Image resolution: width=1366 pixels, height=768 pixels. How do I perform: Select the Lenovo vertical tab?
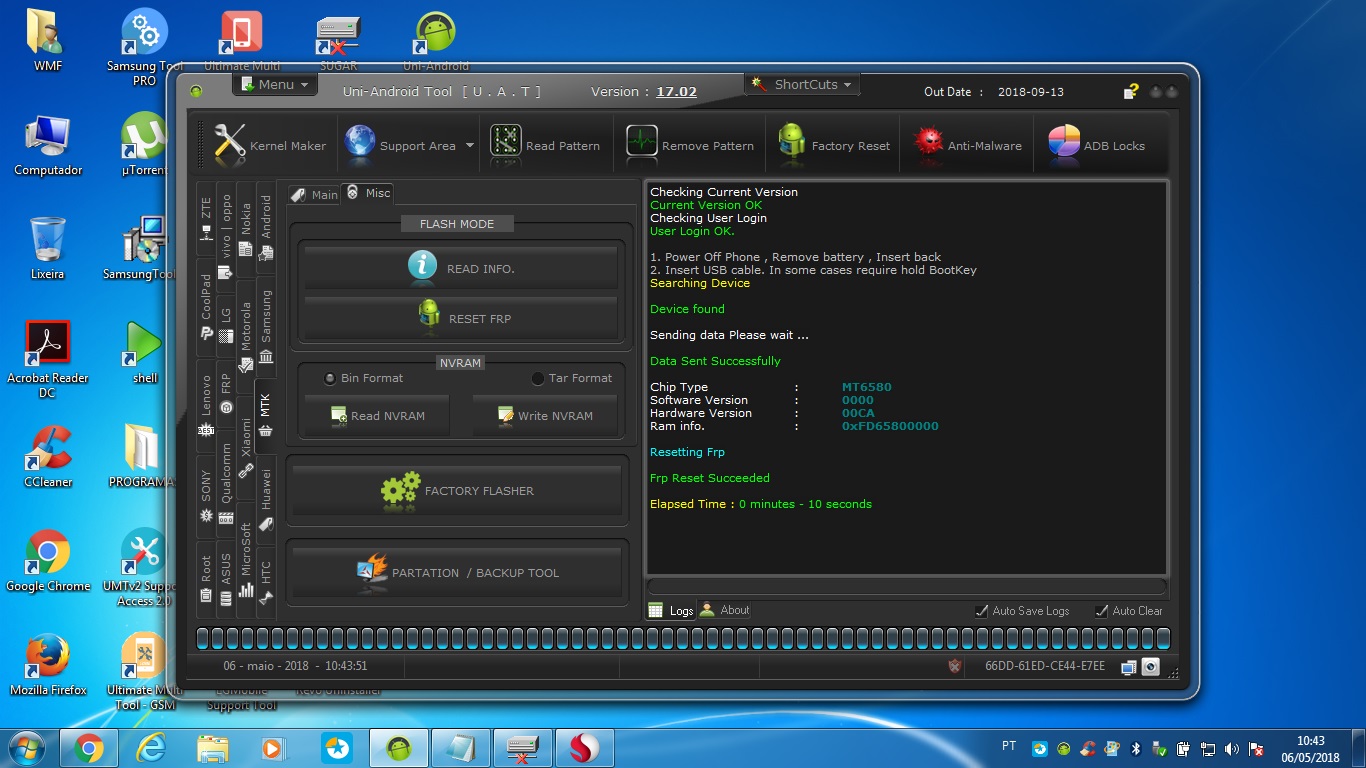206,405
